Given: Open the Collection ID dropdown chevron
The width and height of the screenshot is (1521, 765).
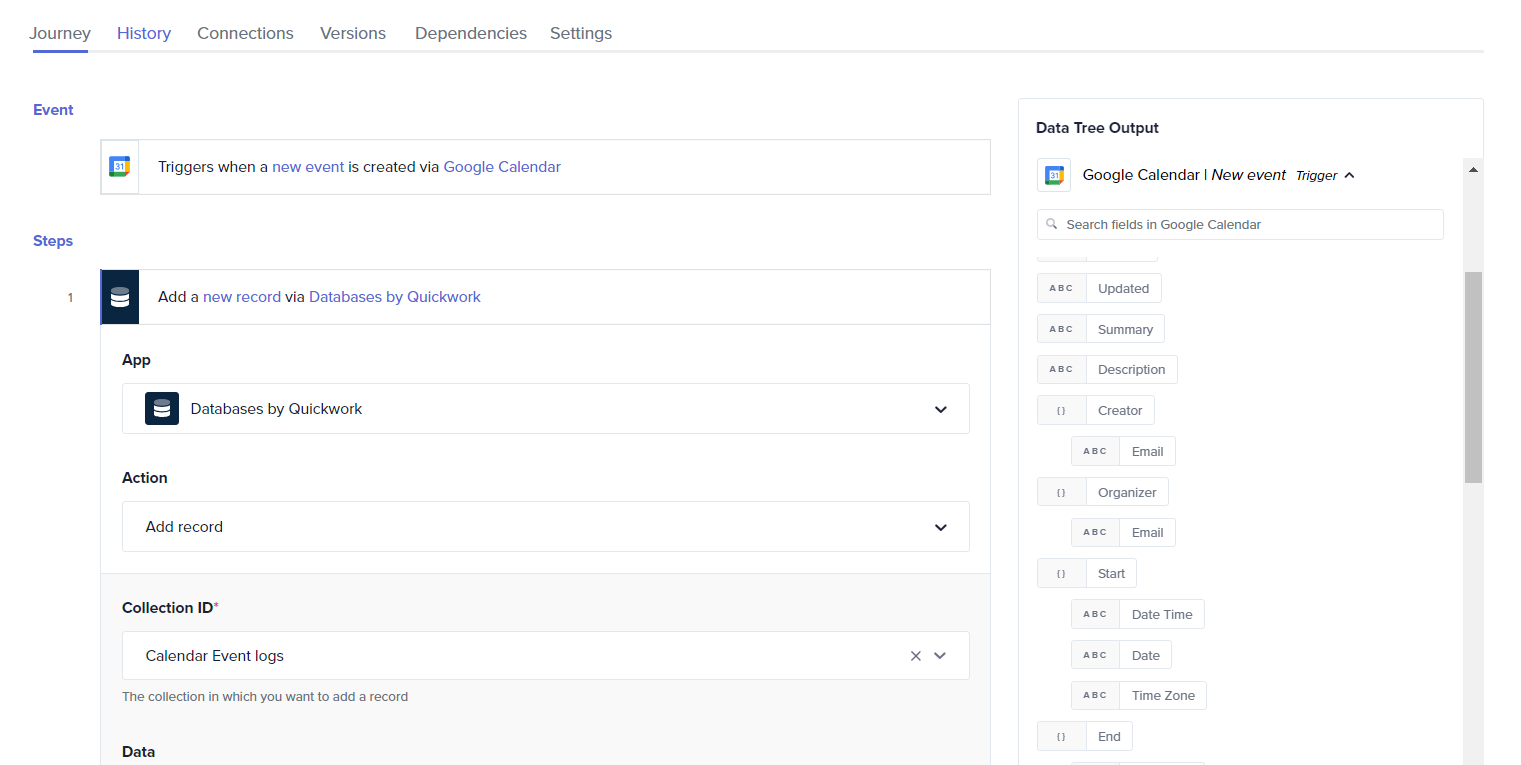Looking at the screenshot, I should [x=940, y=656].
